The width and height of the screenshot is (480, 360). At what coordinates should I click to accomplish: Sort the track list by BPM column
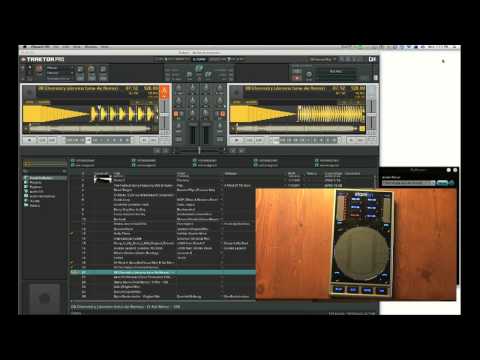[x=291, y=174]
